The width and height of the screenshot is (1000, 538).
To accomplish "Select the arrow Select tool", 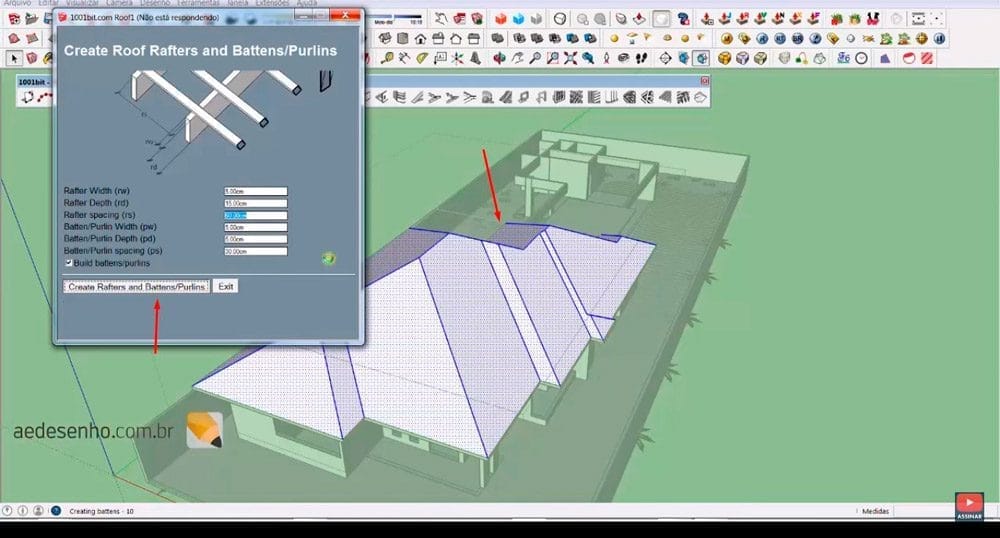I will point(13,58).
